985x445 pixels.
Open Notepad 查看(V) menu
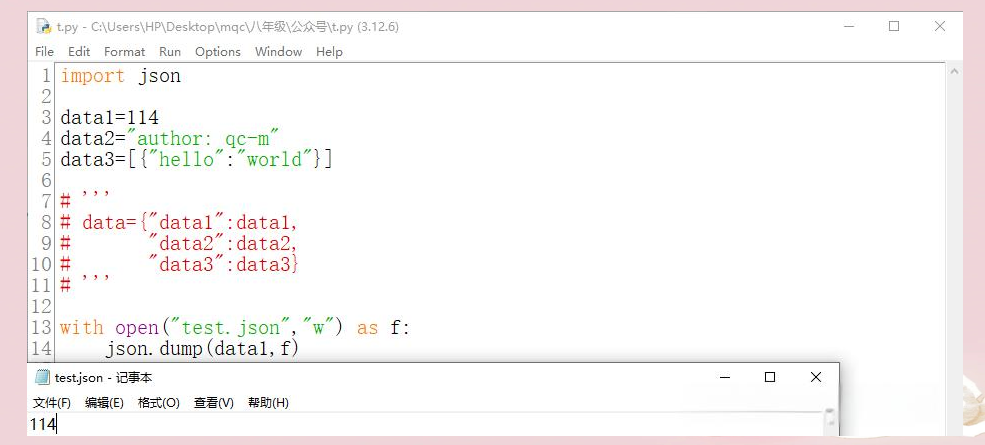click(214, 402)
